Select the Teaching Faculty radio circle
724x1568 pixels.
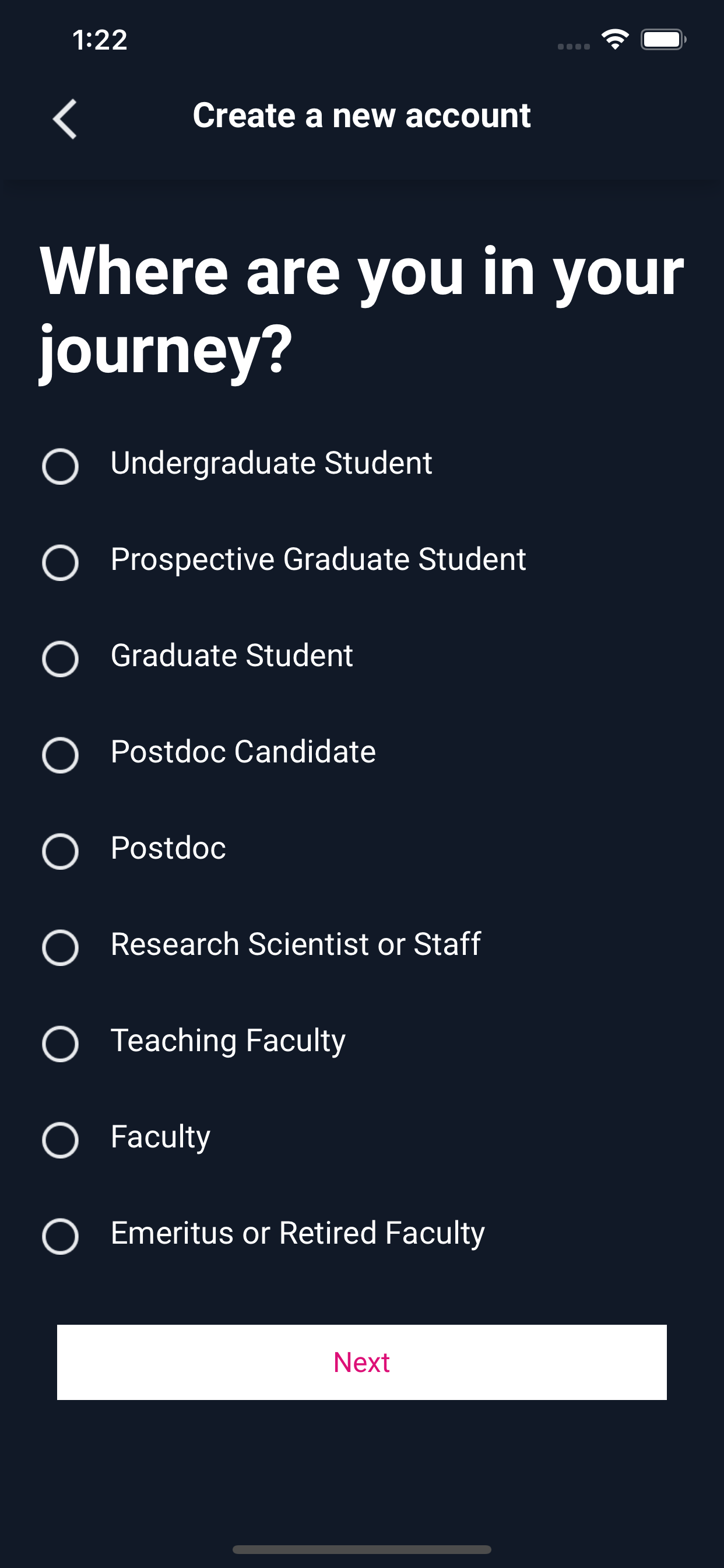coord(60,1044)
